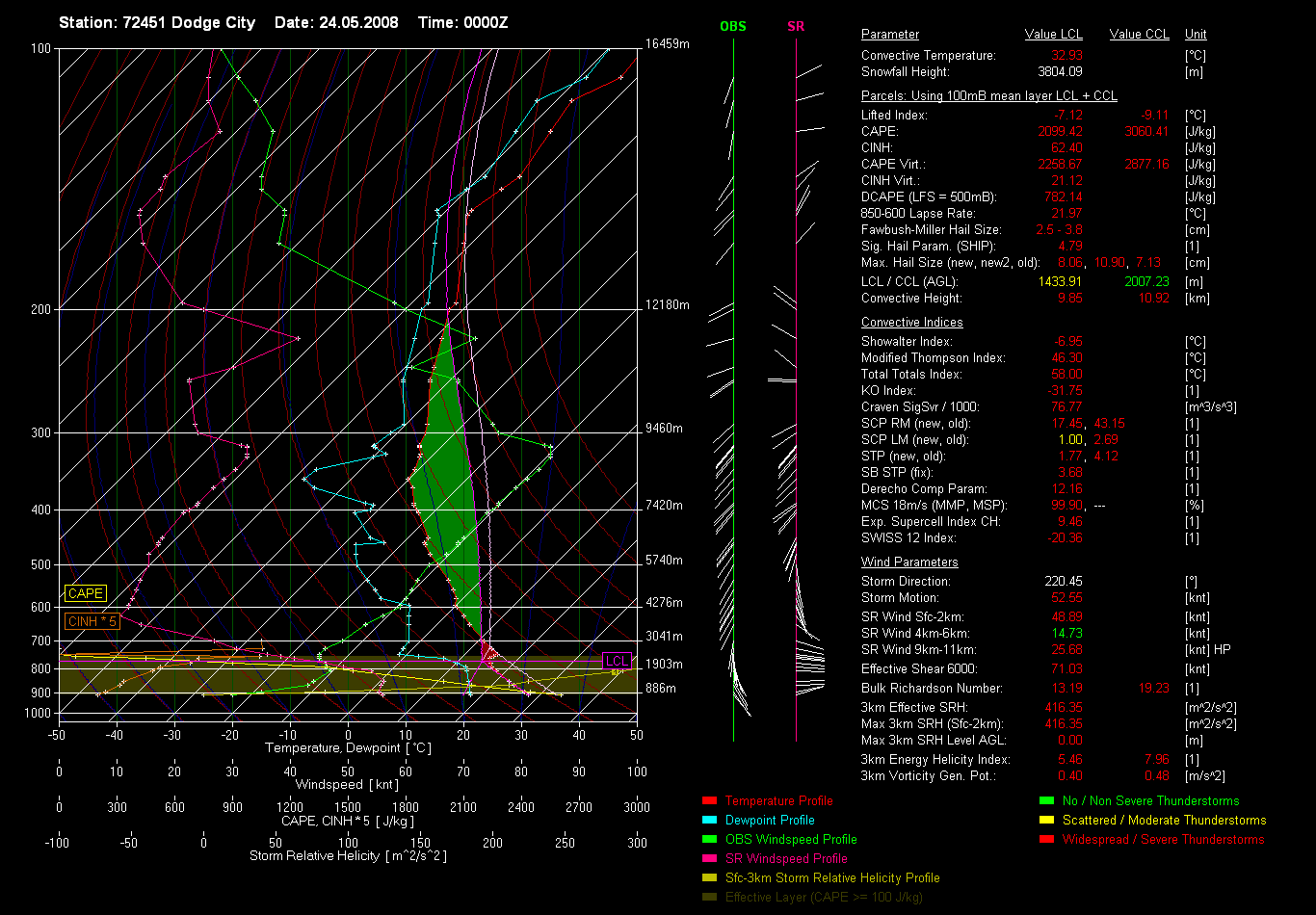Select the green OBS Windspeed Profile swatch
Screen dimensions: 1316x915
click(x=709, y=840)
